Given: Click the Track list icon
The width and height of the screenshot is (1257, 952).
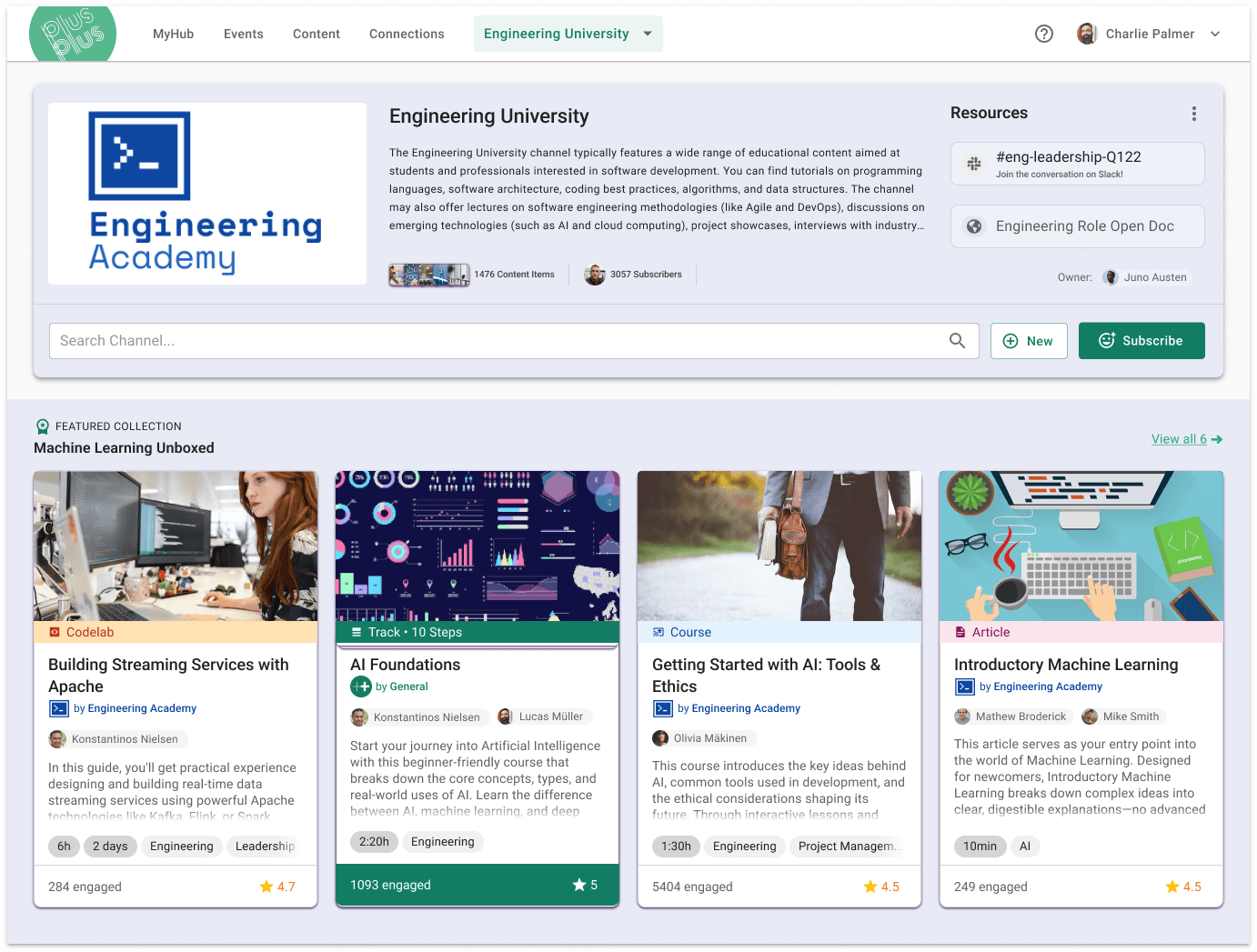Looking at the screenshot, I should 357,633.
